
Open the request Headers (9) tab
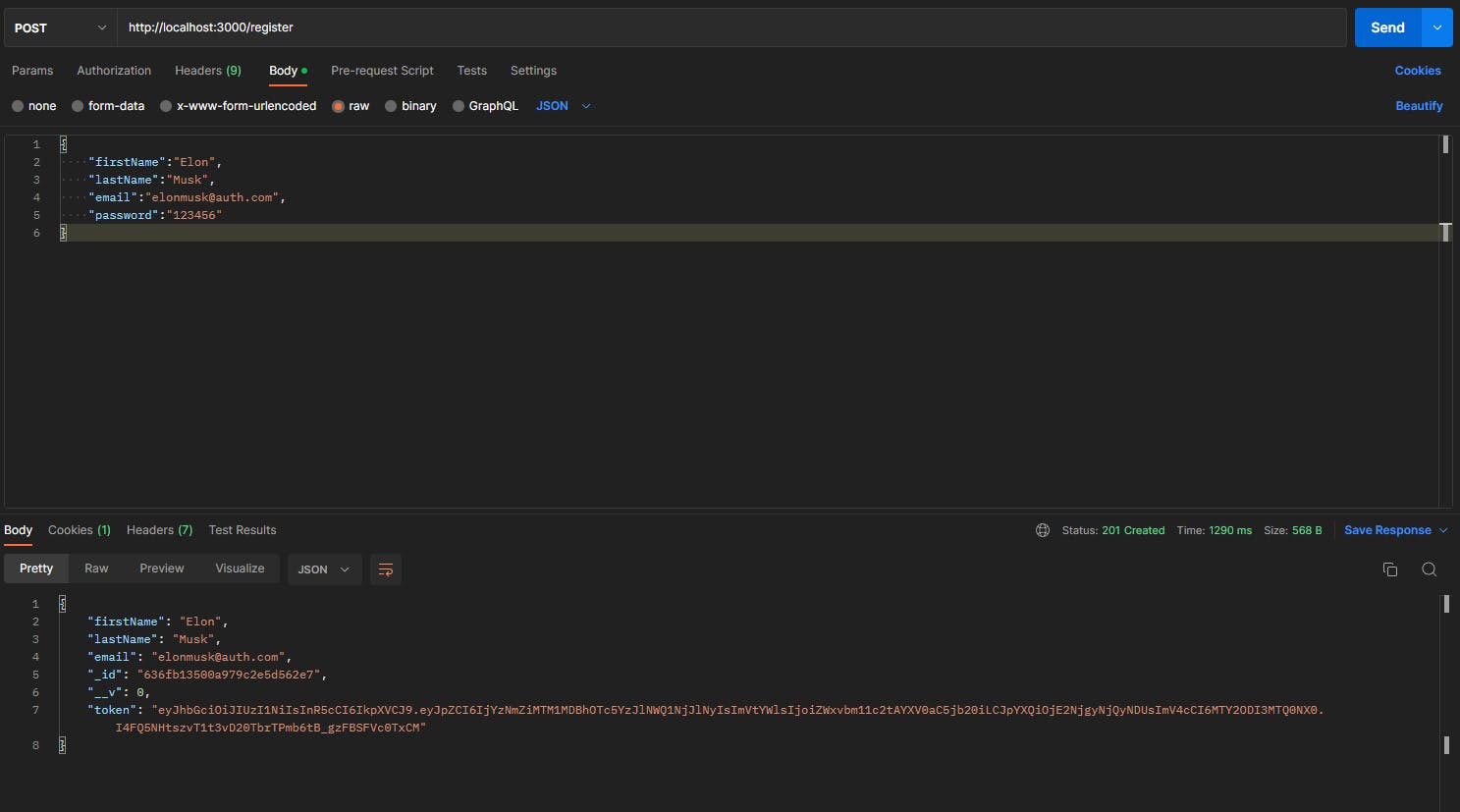tap(208, 71)
